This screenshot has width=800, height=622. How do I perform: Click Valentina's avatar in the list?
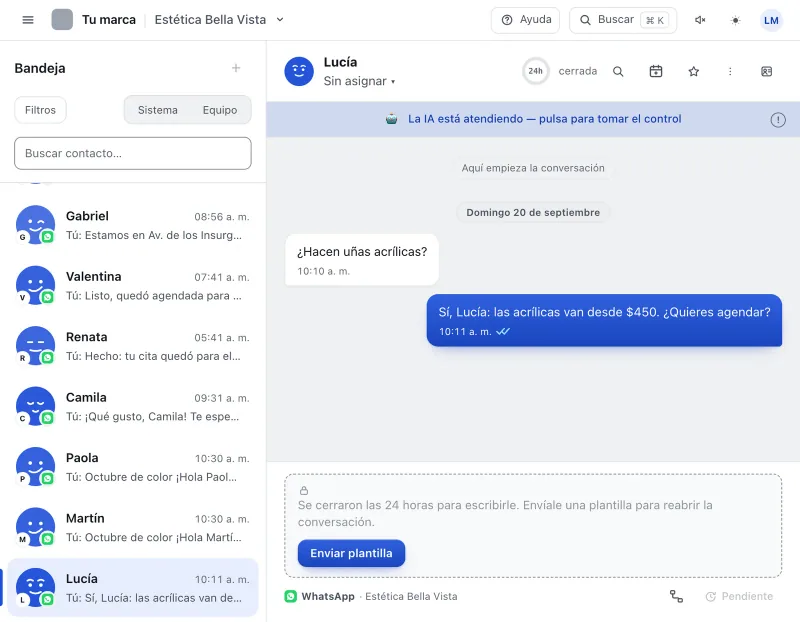coord(35,286)
